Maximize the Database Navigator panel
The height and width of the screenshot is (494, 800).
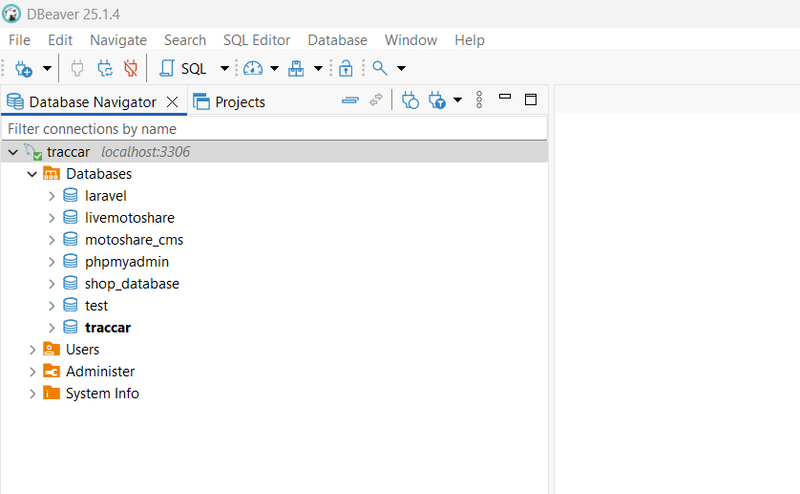click(x=531, y=100)
